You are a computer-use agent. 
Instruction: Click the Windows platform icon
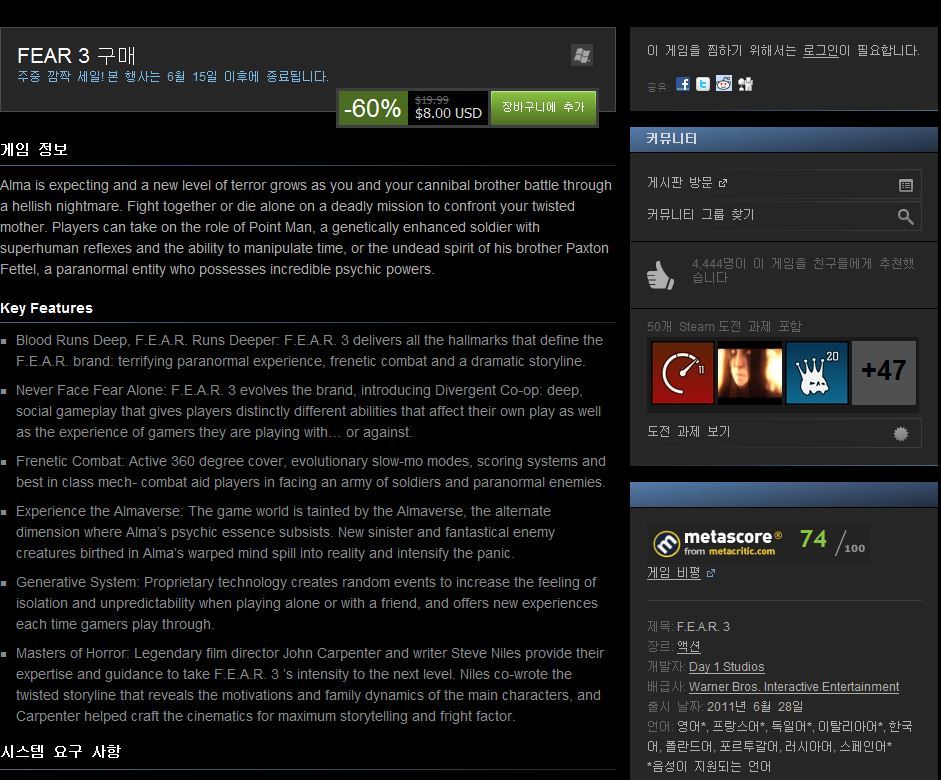tap(582, 56)
